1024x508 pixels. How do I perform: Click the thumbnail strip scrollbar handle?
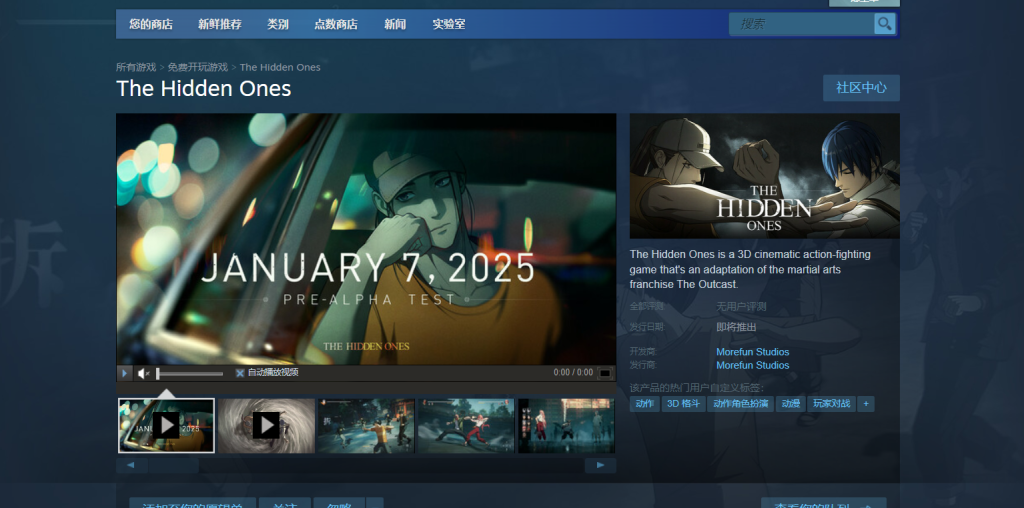pyautogui.click(x=173, y=466)
